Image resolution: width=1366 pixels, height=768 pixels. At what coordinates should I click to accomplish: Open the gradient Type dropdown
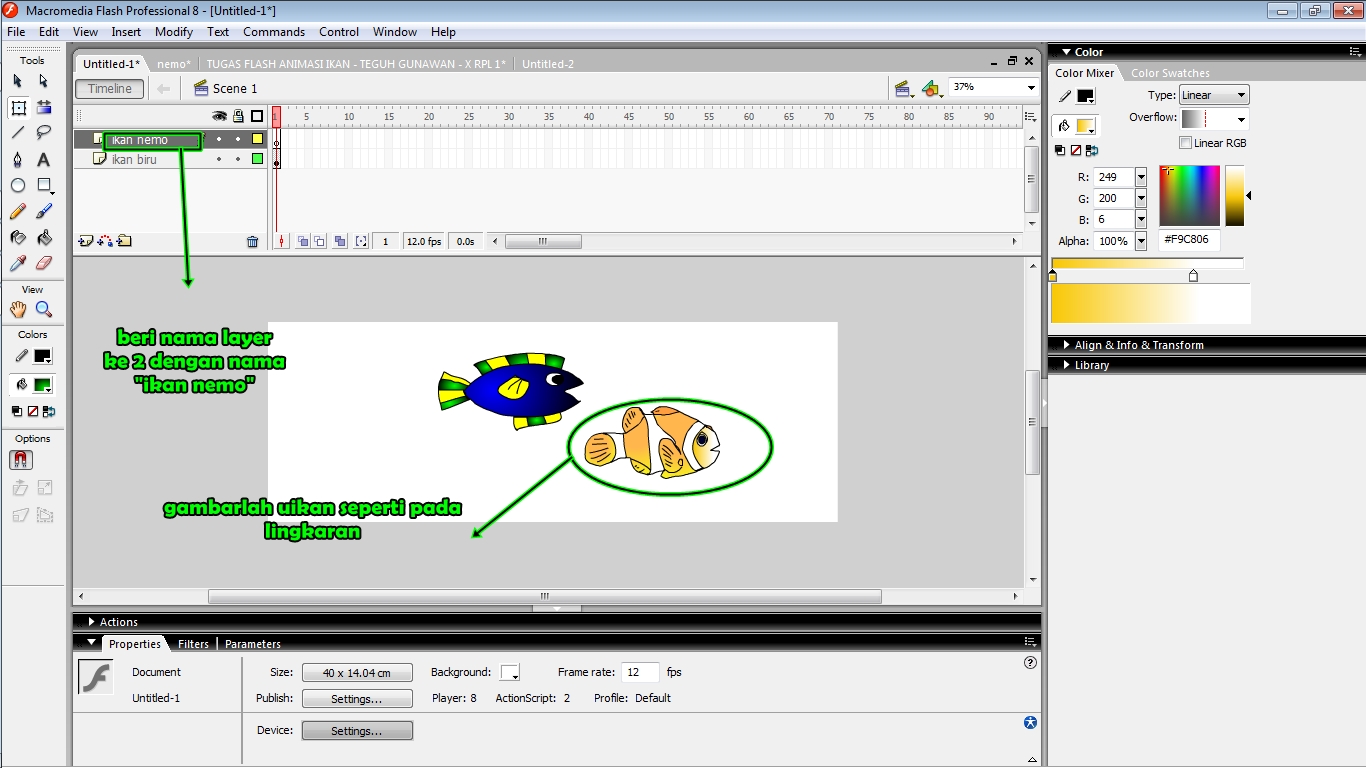1214,95
